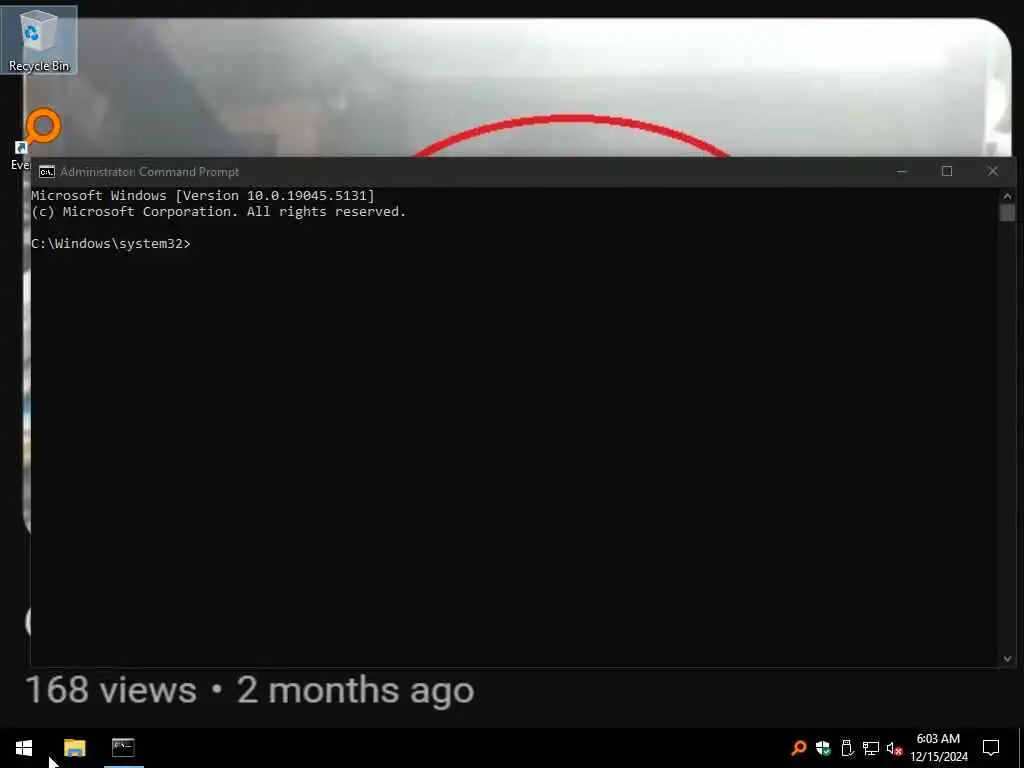The height and width of the screenshot is (768, 1024).
Task: Open the Windows Start menu
Action: click(x=24, y=748)
